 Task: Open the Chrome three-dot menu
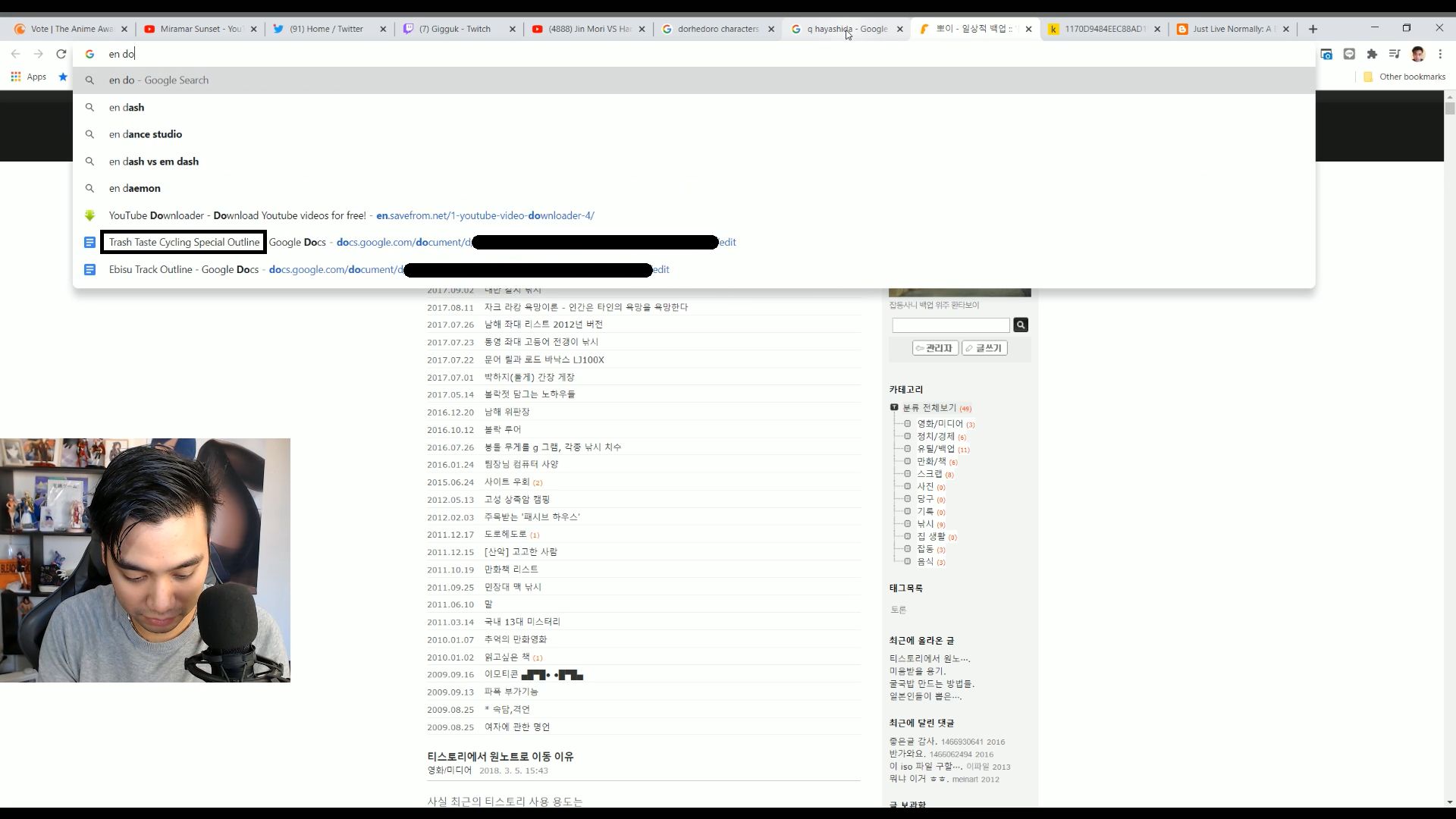coord(1440,54)
